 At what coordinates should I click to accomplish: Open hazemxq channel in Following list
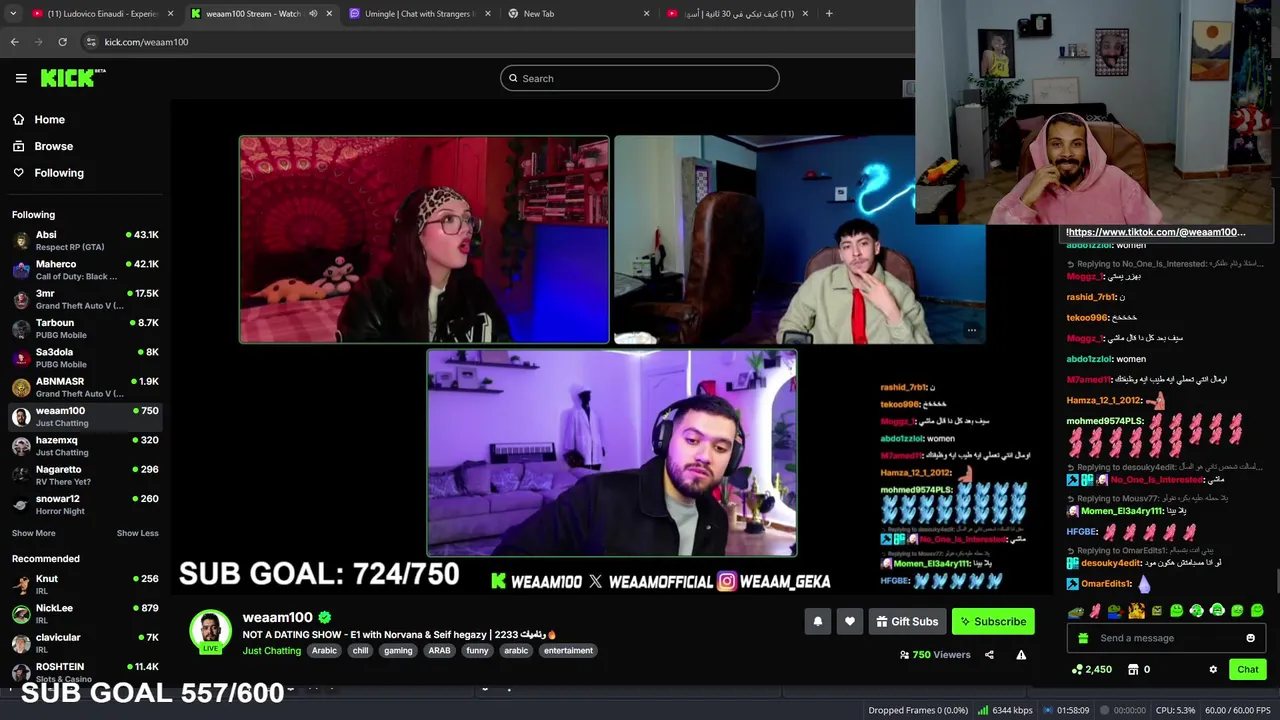pyautogui.click(x=85, y=446)
